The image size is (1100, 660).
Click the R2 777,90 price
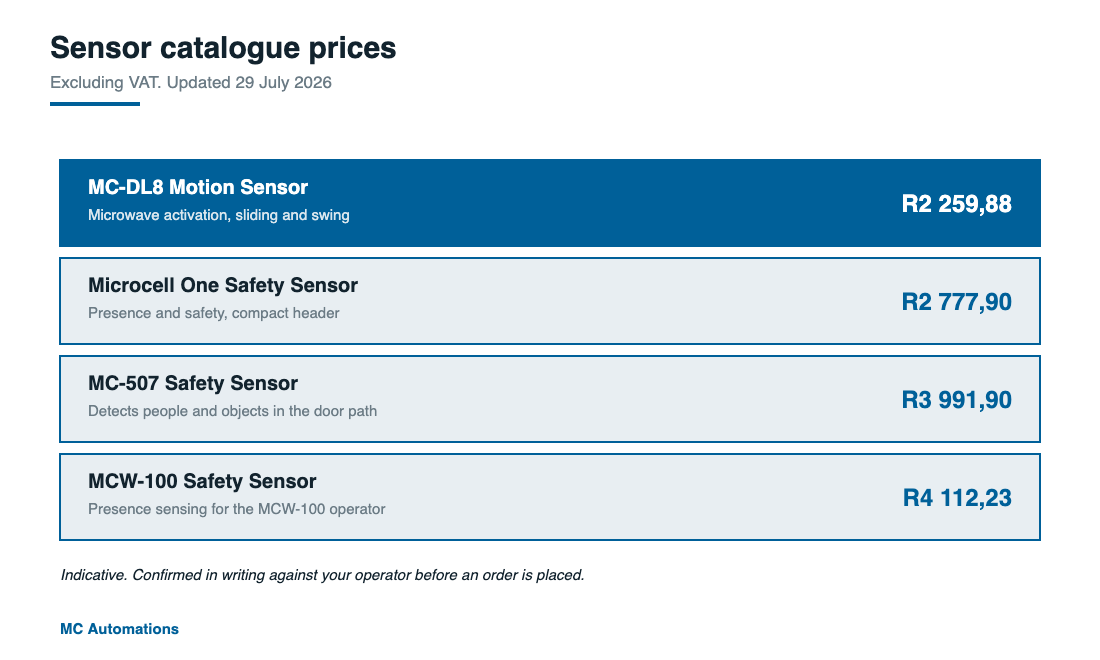pos(956,302)
